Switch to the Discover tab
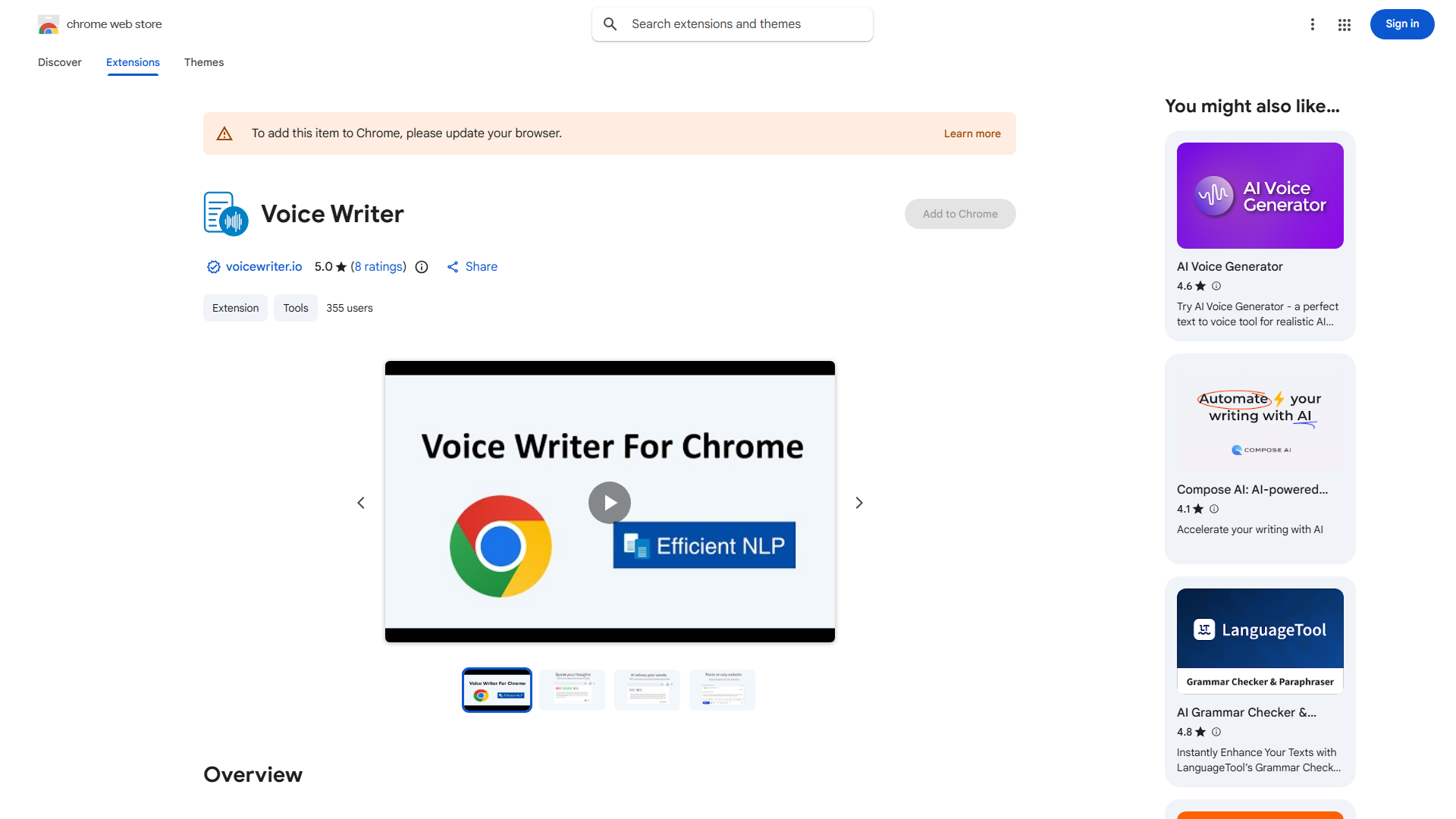Viewport: 1456px width, 819px height. [59, 62]
